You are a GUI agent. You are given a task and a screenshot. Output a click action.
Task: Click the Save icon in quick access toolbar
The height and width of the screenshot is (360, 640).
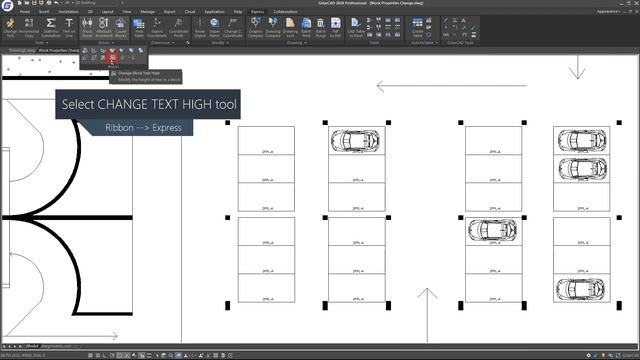tap(34, 3)
